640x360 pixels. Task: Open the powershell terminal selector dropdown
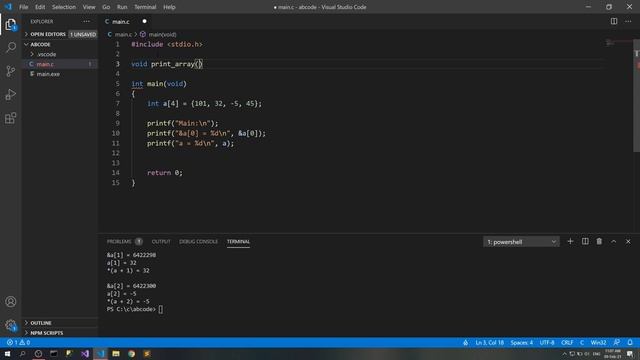click(521, 242)
